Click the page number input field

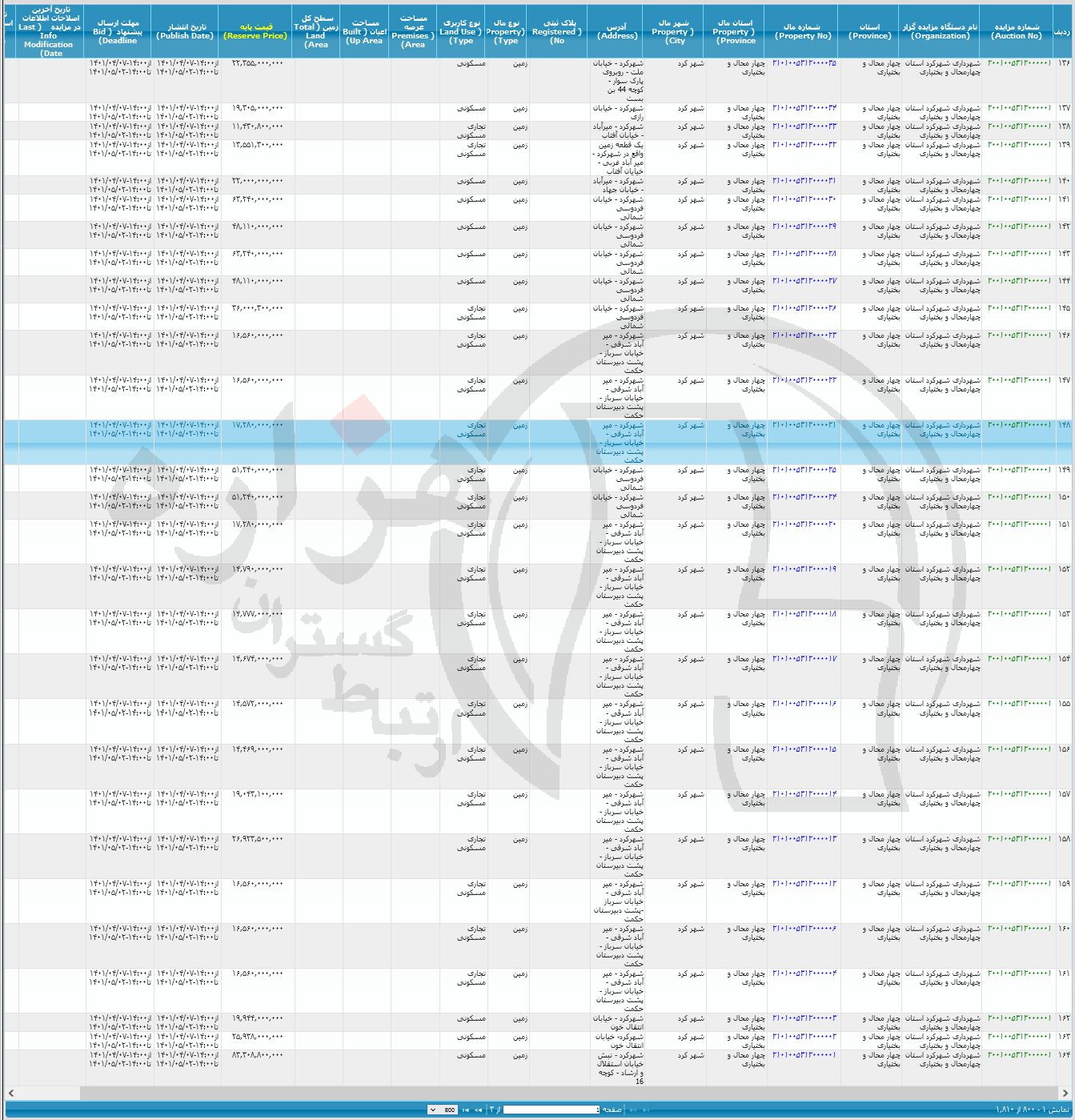pyautogui.click(x=552, y=1110)
